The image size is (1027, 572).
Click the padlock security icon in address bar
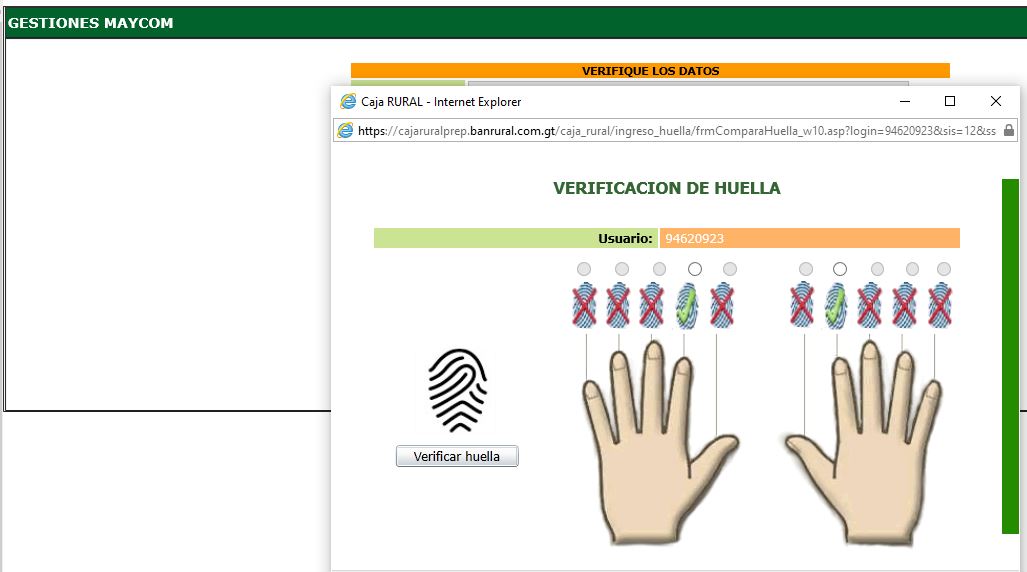click(1009, 130)
